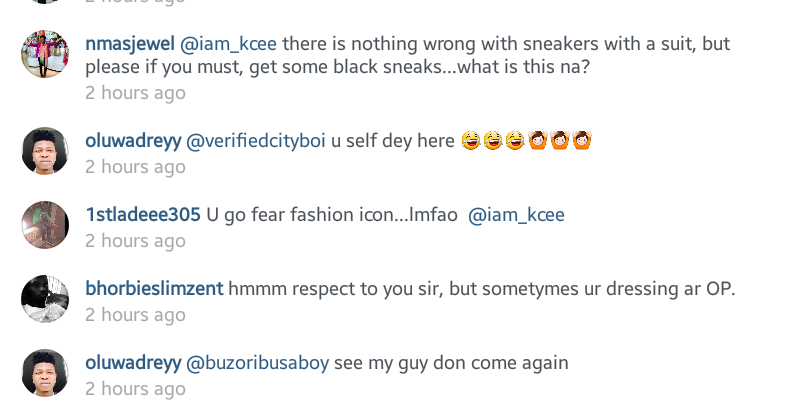800x411 pixels.
Task: Open the 1stladeee305 username link
Action: tap(143, 215)
